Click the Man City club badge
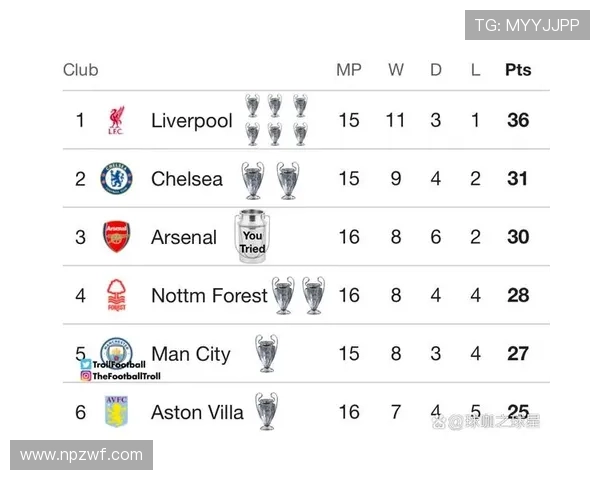The height and width of the screenshot is (480, 600). coord(116,349)
